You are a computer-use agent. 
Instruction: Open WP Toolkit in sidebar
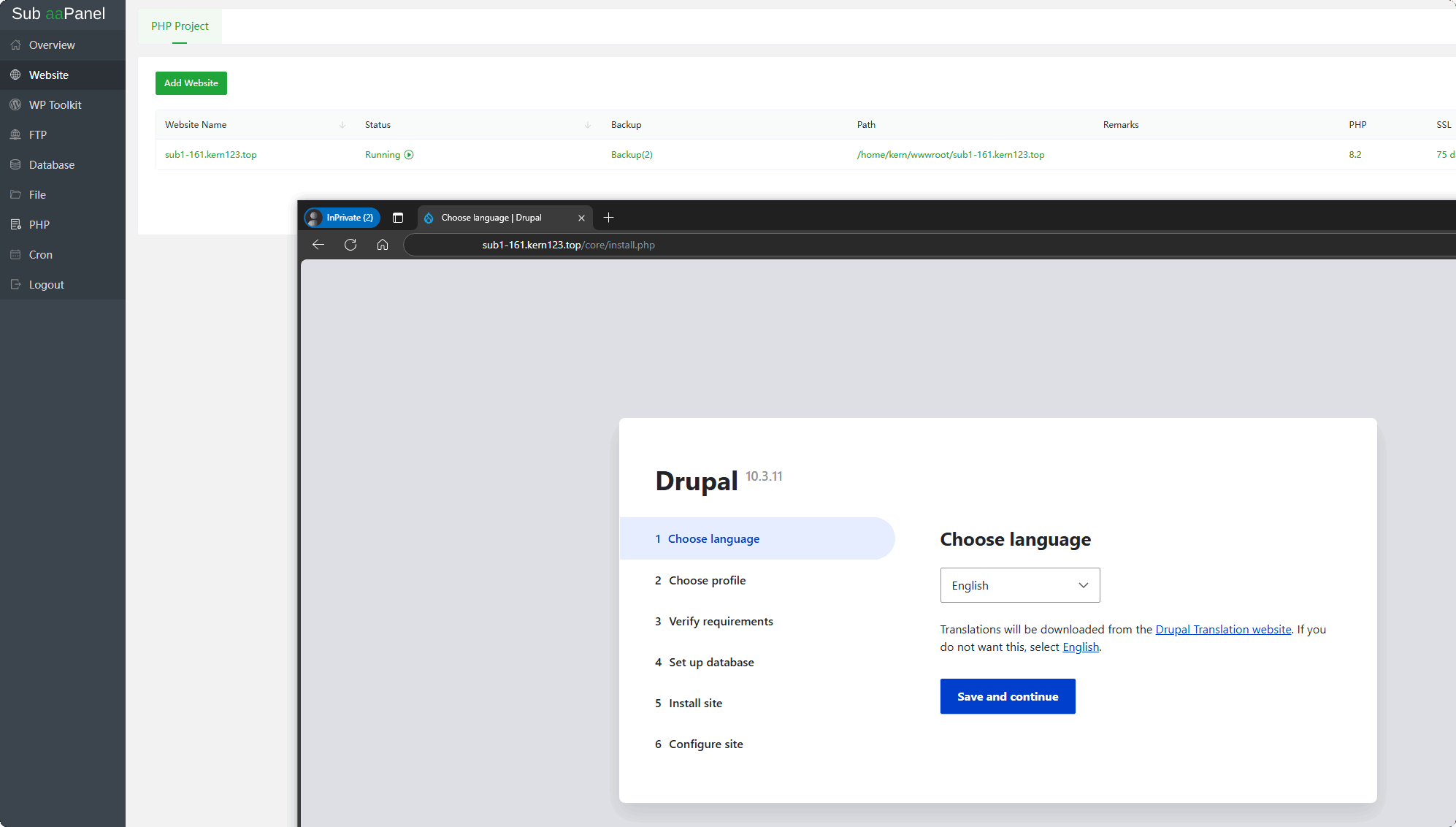tap(55, 105)
